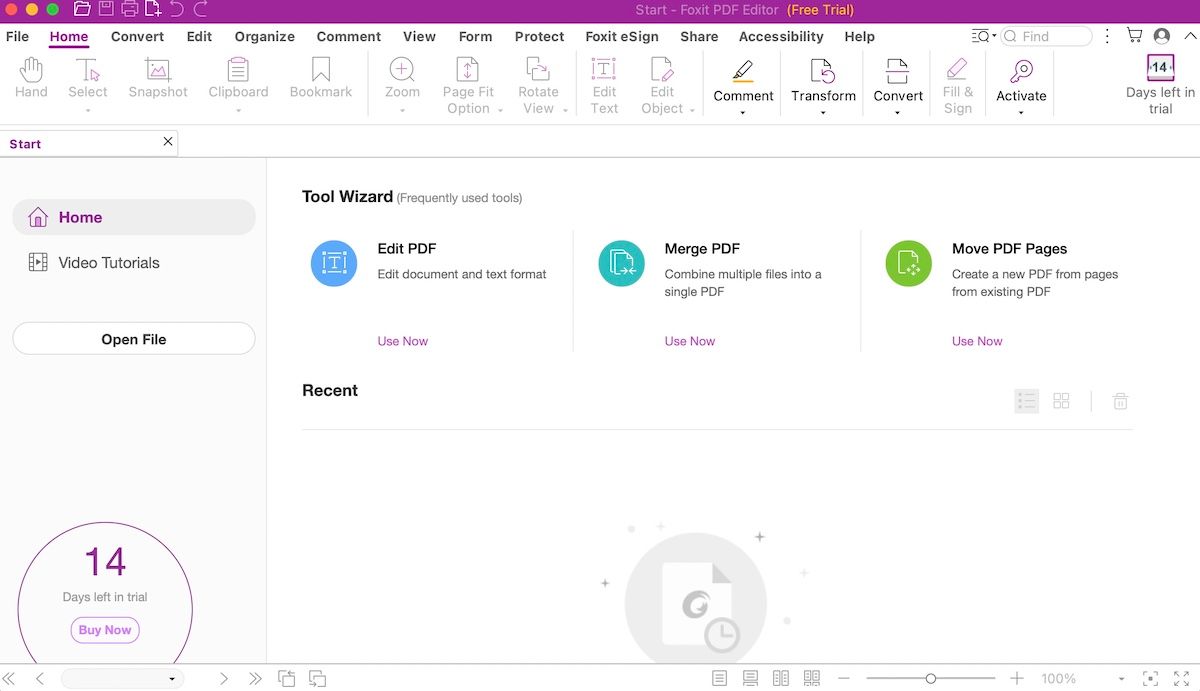Switch to the Organize tab
1200x691 pixels.
pos(264,36)
